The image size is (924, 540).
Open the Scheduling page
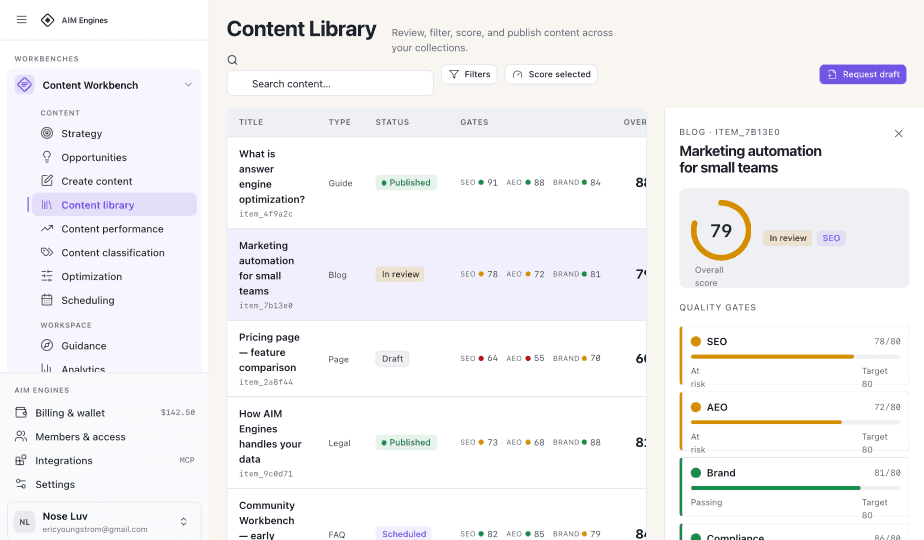(114, 300)
